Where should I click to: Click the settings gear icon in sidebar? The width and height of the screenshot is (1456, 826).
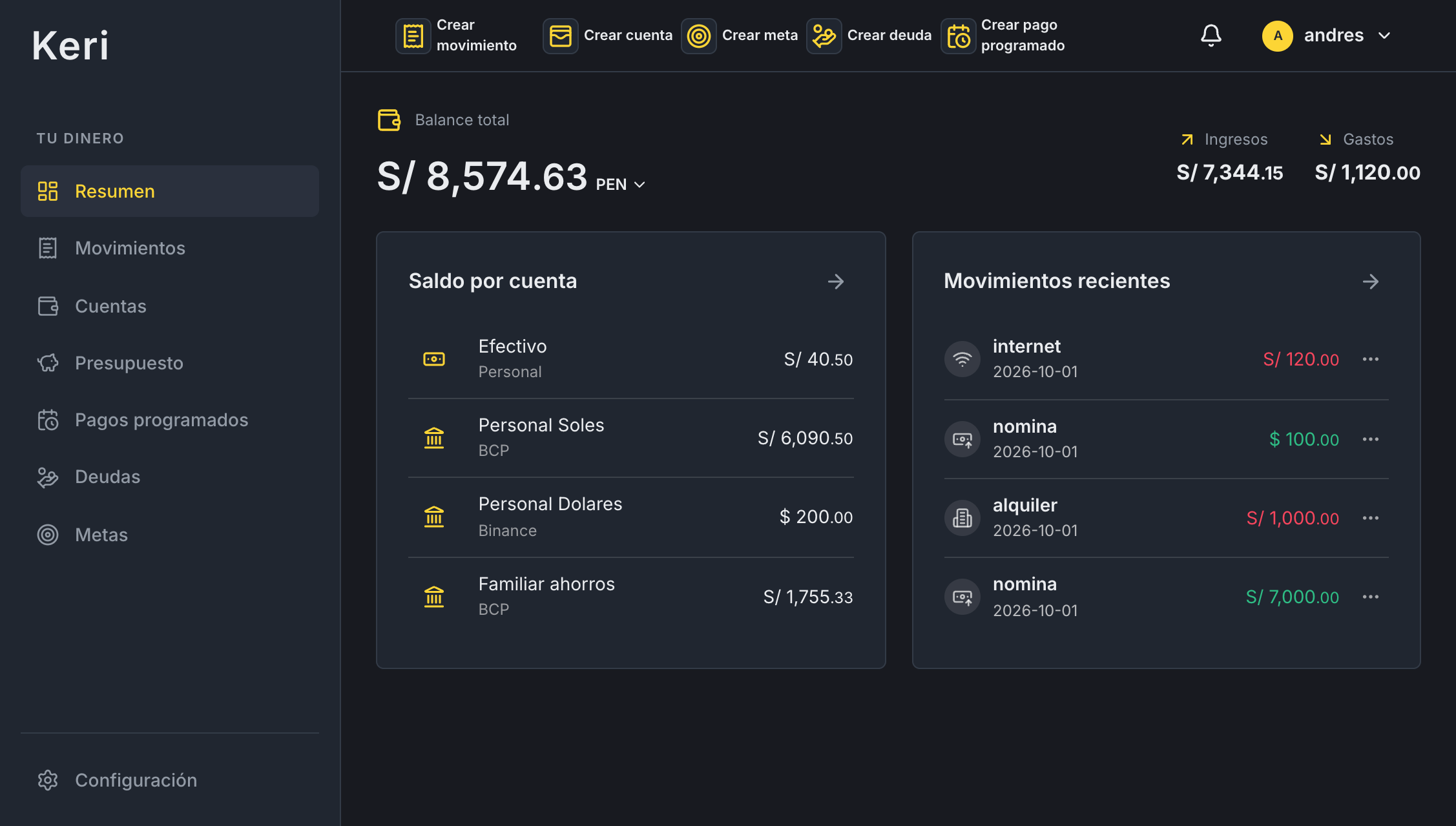[48, 780]
